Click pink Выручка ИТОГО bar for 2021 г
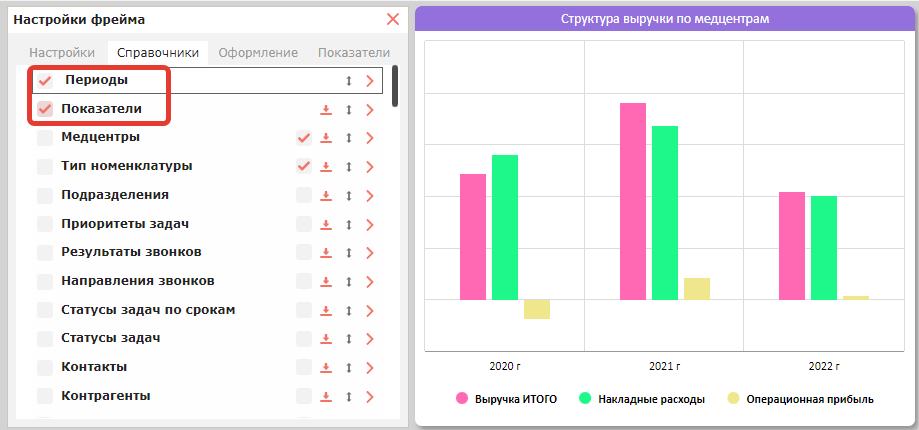 point(633,202)
